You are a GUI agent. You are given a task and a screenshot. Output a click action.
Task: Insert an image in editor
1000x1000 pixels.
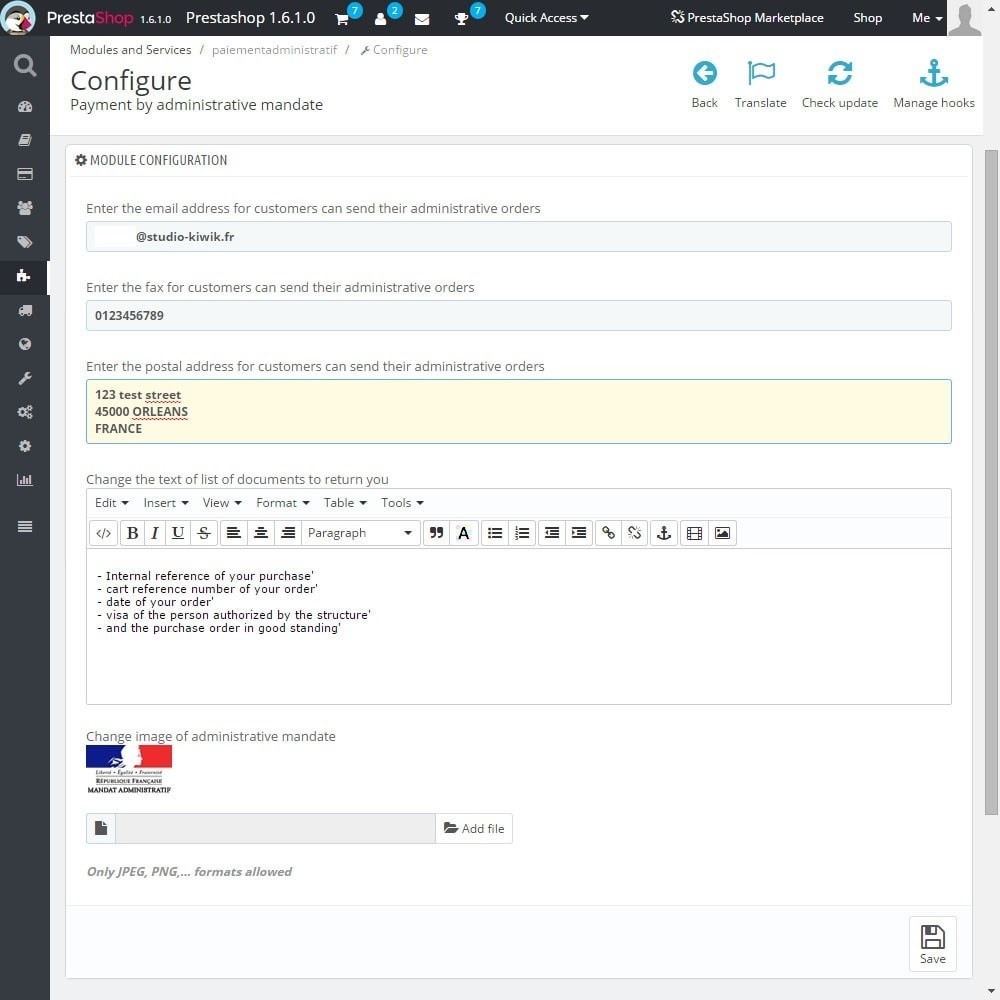(722, 533)
